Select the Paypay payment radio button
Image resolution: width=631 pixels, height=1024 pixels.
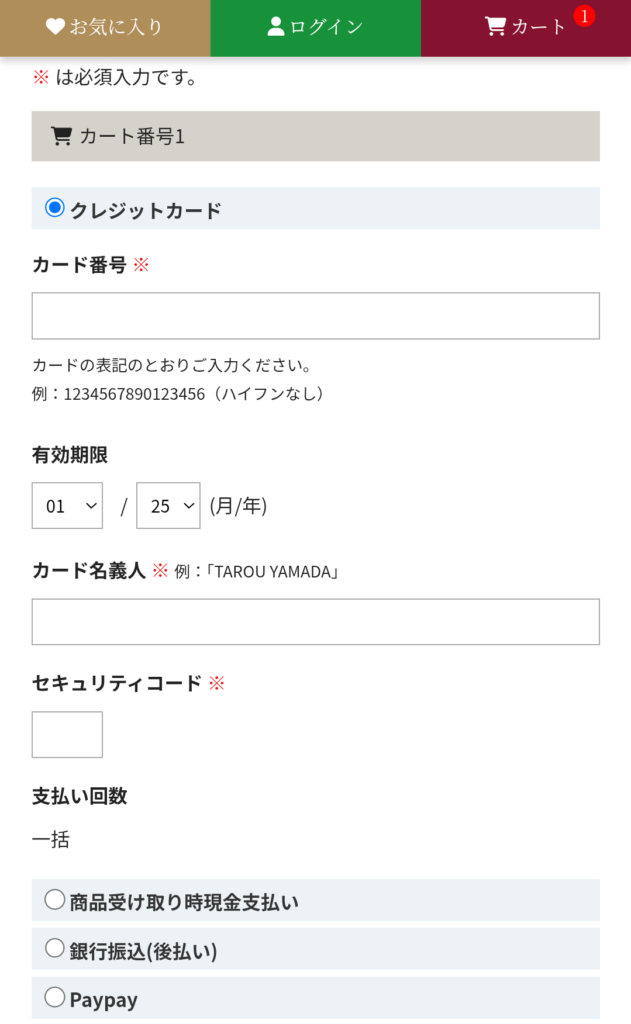tap(55, 997)
